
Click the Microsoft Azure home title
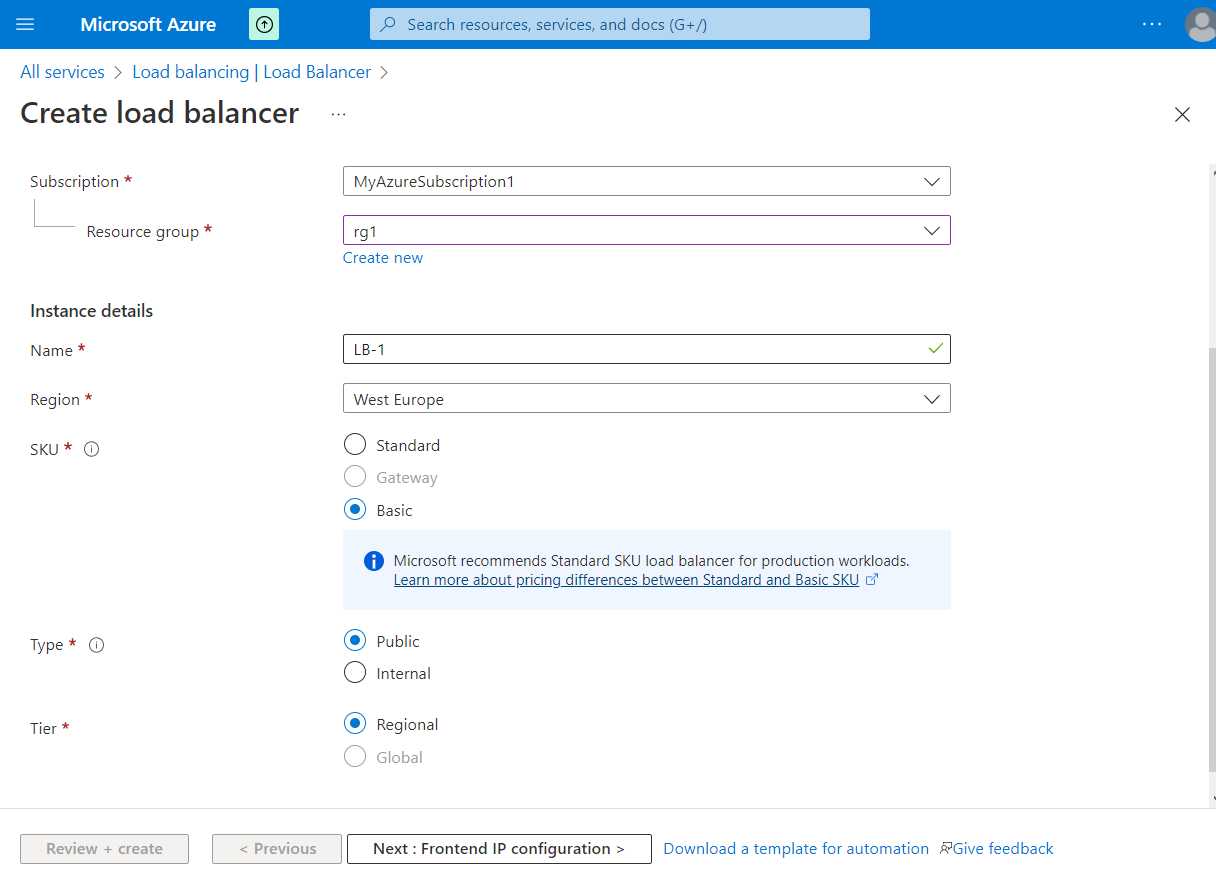pyautogui.click(x=148, y=24)
